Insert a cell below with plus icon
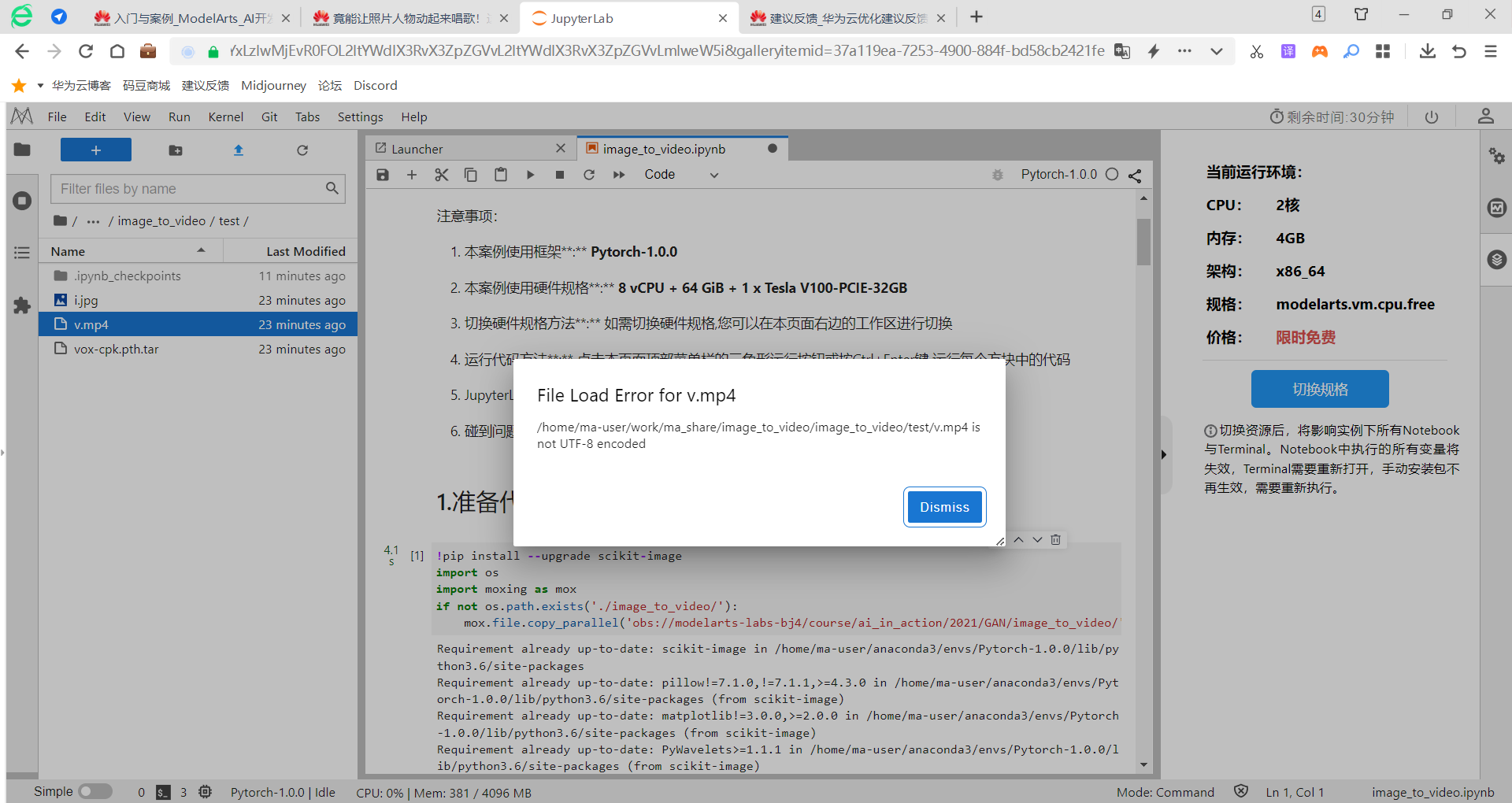Viewport: 1512px width, 803px height. tap(412, 175)
